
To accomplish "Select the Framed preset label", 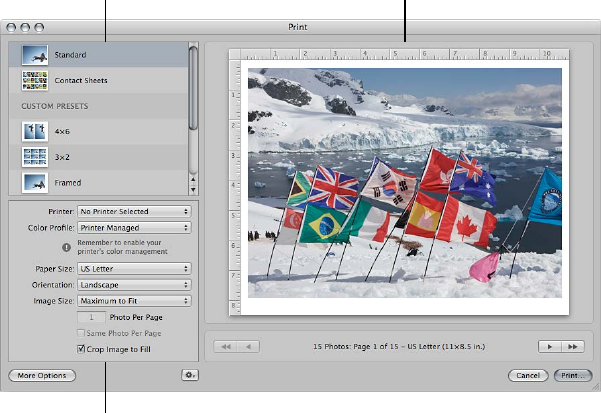I will point(67,183).
